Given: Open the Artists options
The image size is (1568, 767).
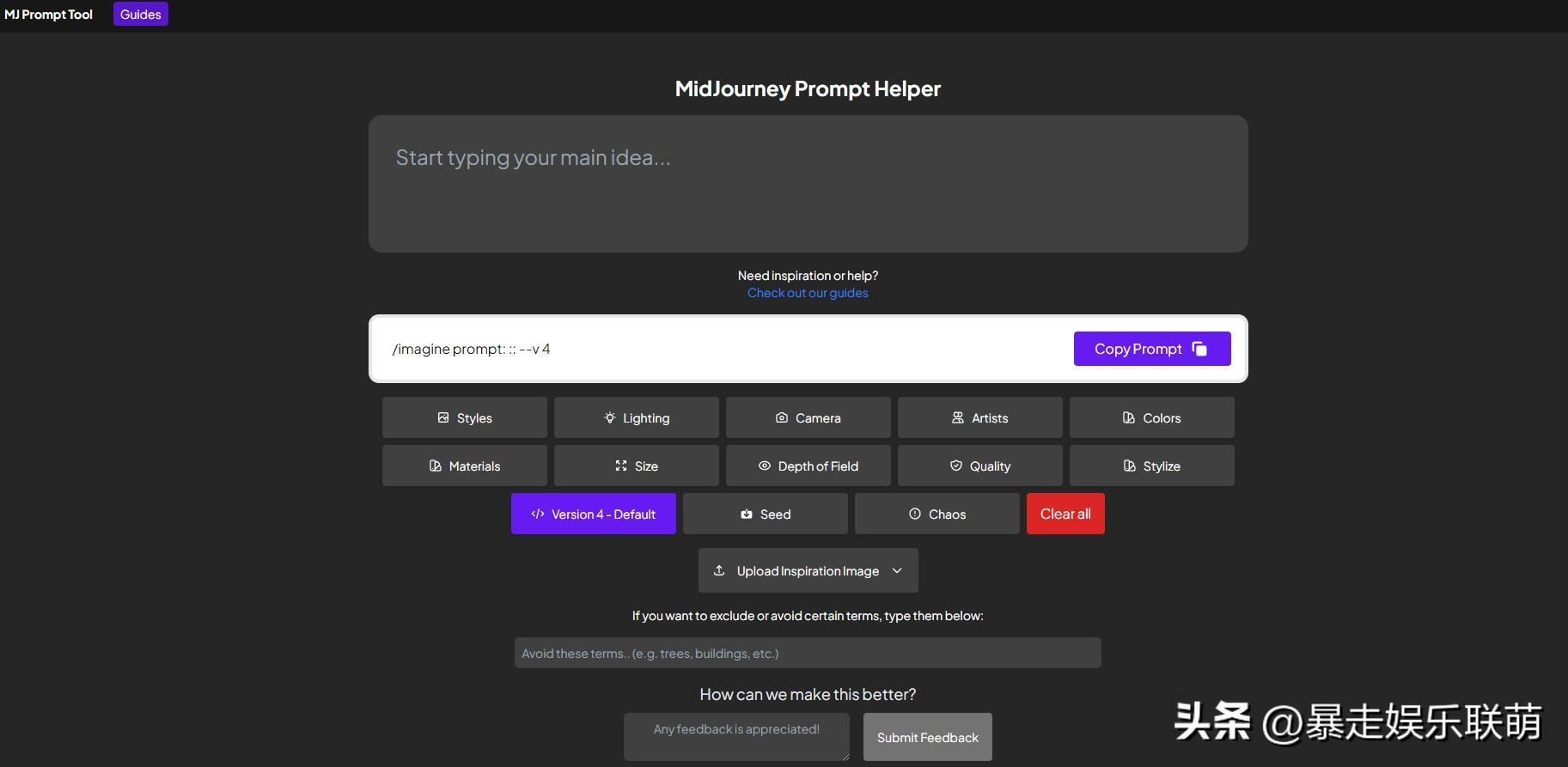Looking at the screenshot, I should pos(980,417).
